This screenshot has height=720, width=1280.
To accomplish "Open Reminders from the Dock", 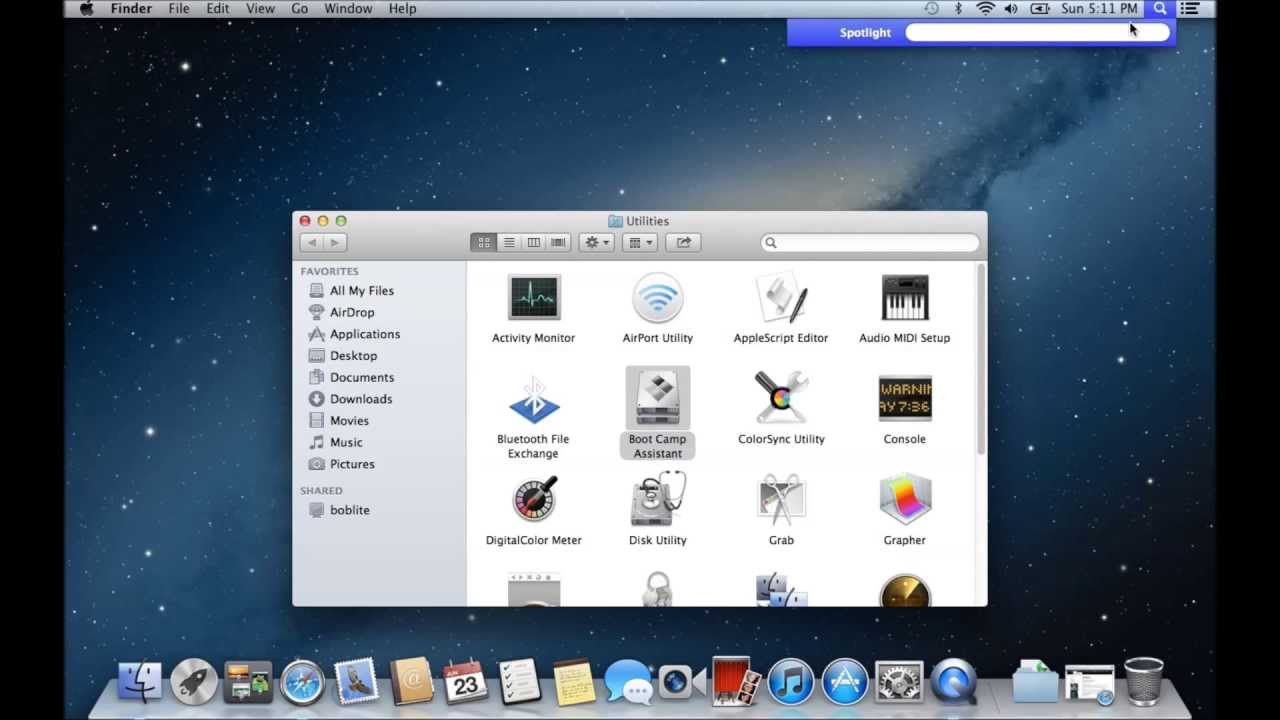I will point(519,682).
